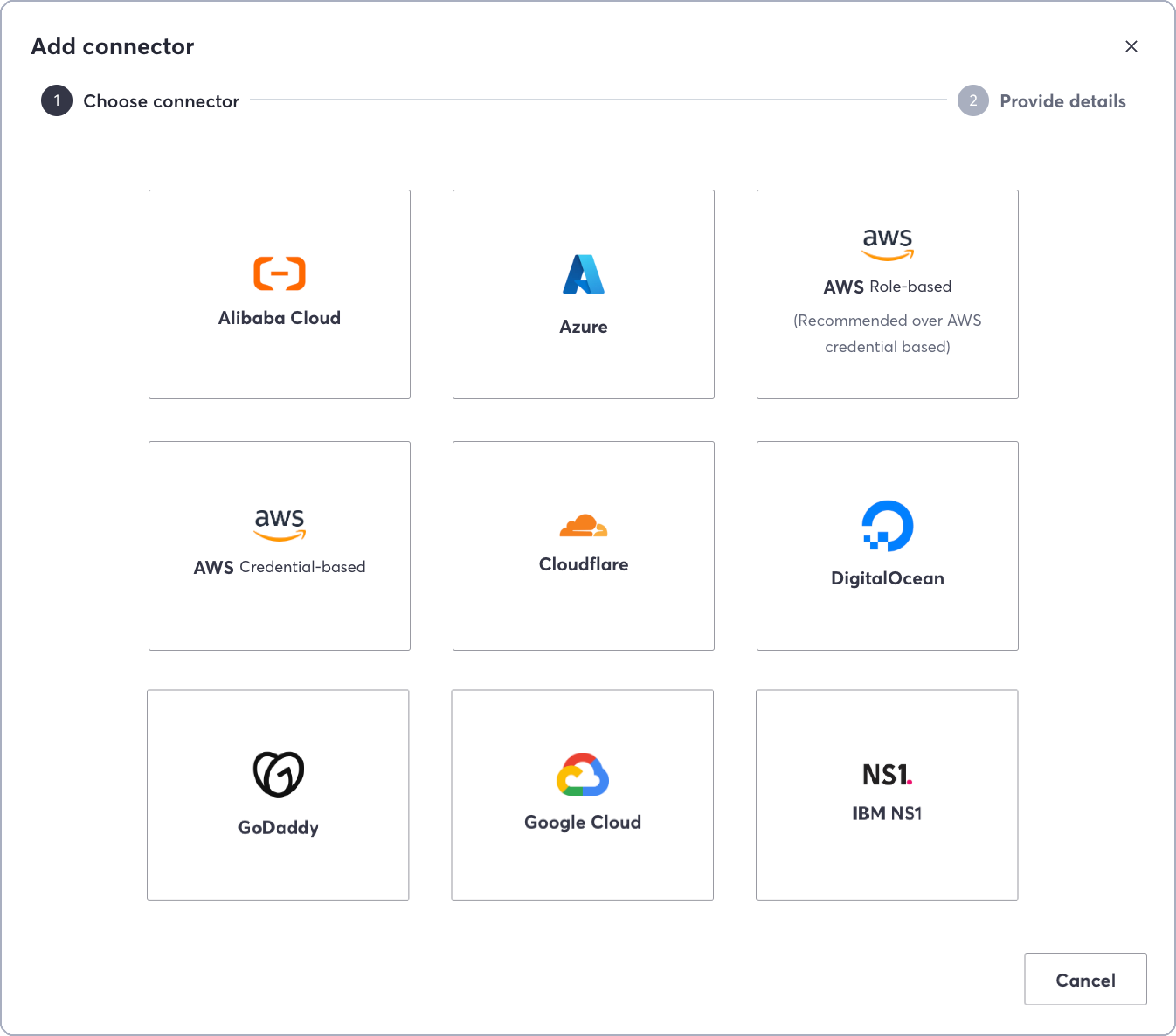This screenshot has height=1036, width=1176.
Task: Click the Alibaba Cloud logo icon
Action: 279,273
